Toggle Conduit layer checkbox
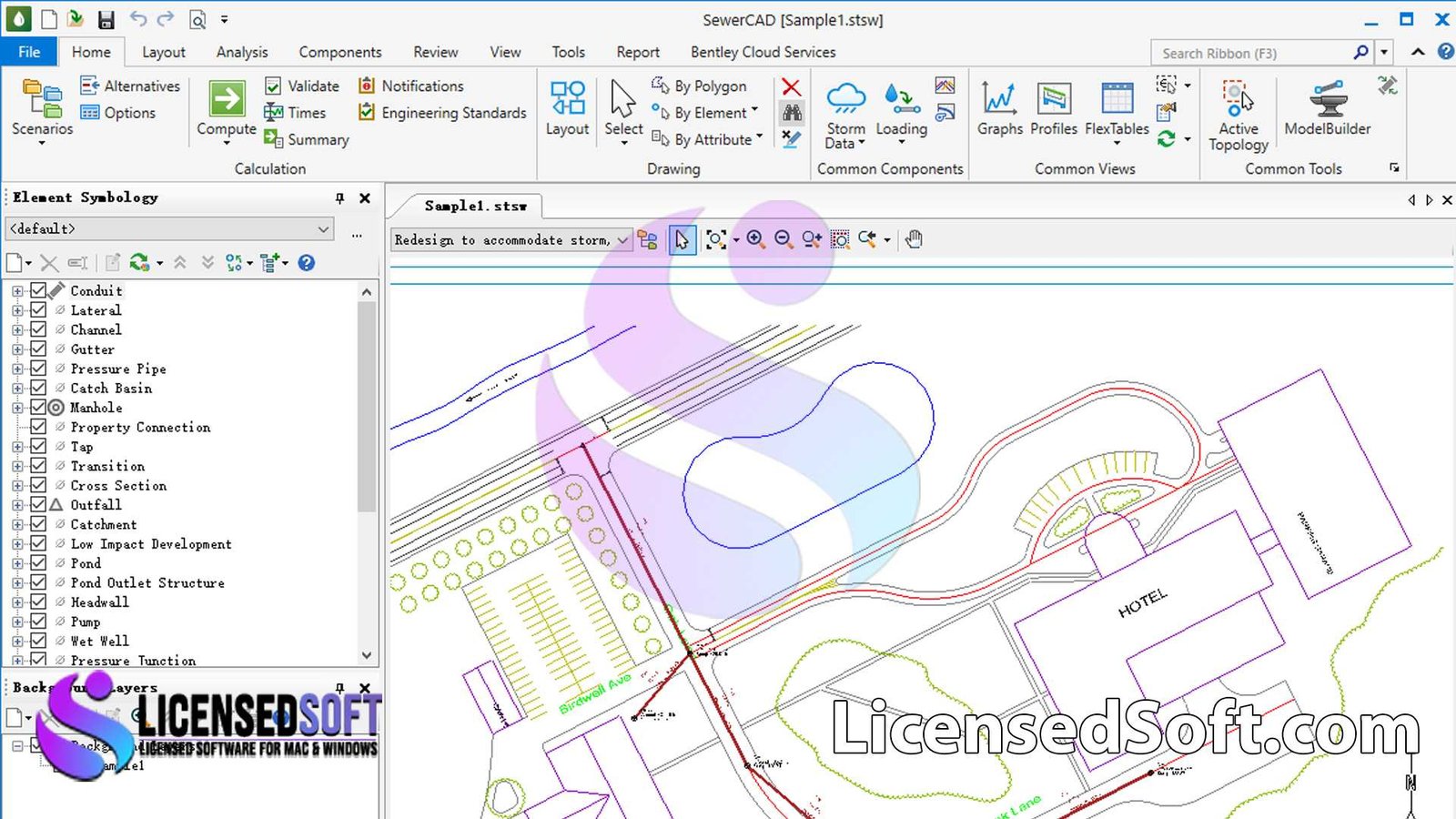The width and height of the screenshot is (1456, 819). (x=38, y=290)
